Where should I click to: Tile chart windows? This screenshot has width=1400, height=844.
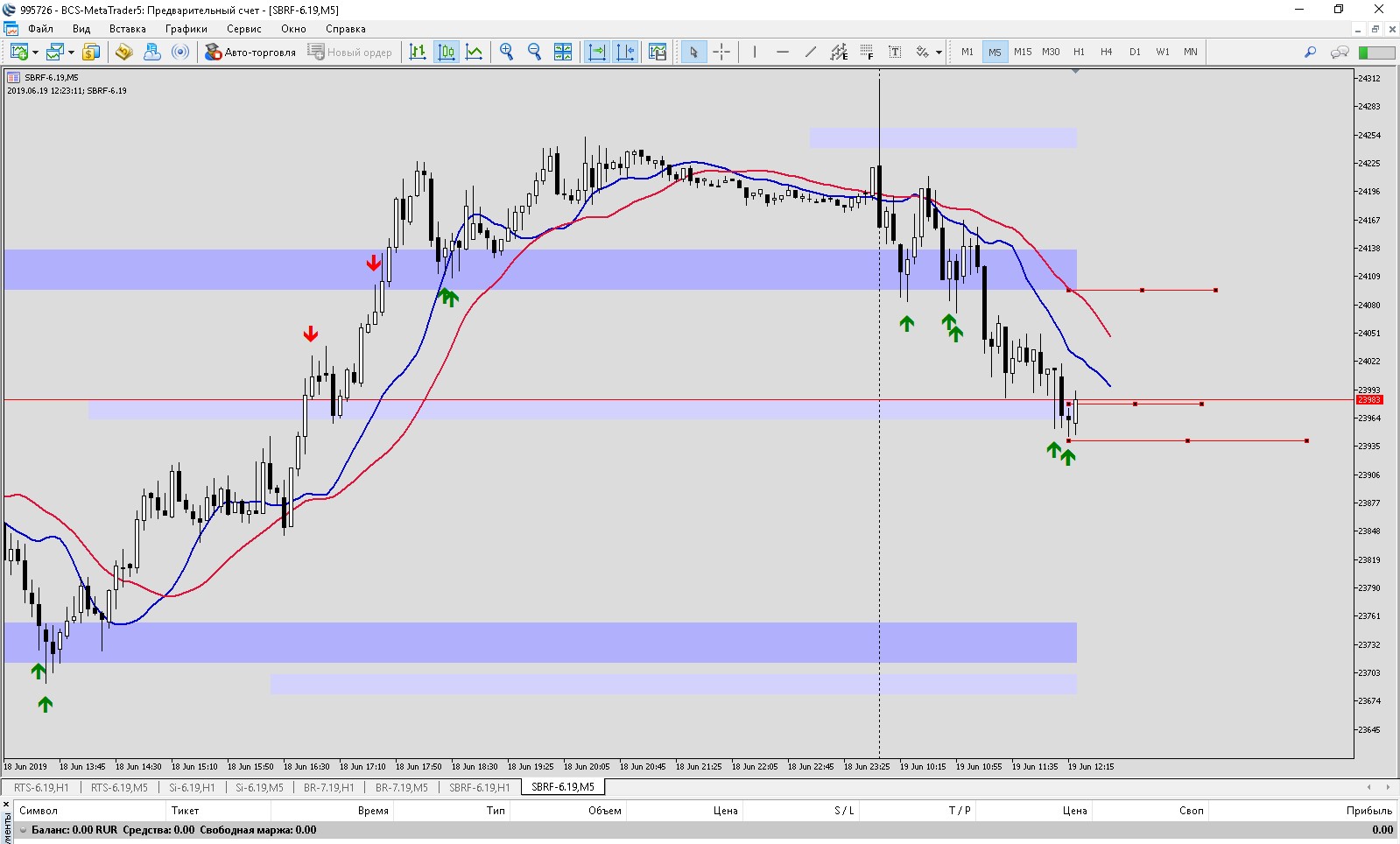[x=563, y=53]
